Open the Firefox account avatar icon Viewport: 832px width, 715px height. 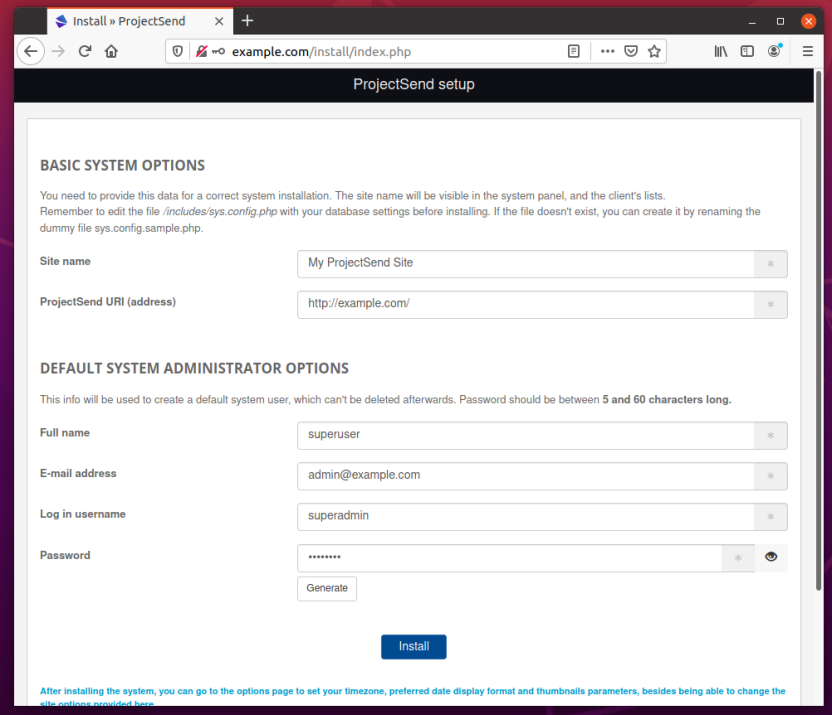(x=774, y=52)
